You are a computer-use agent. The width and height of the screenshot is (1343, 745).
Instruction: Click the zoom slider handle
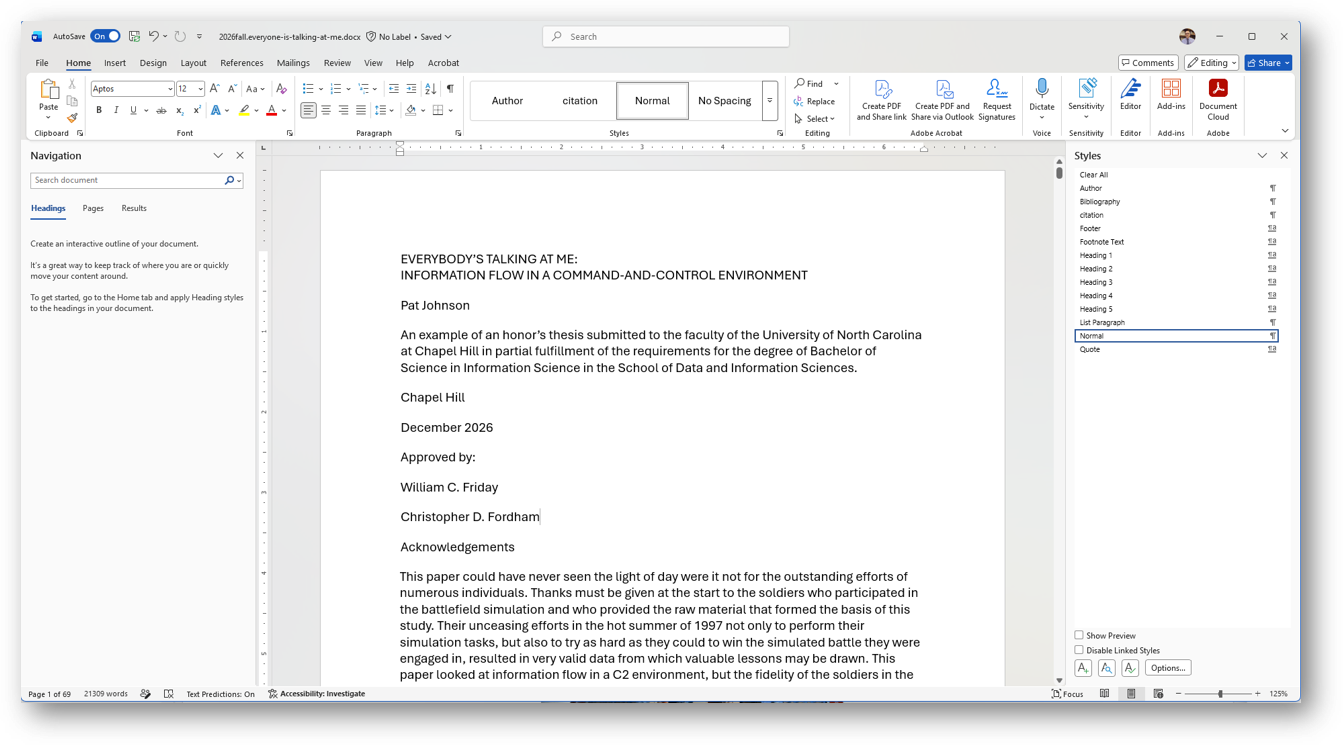pyautogui.click(x=1220, y=694)
